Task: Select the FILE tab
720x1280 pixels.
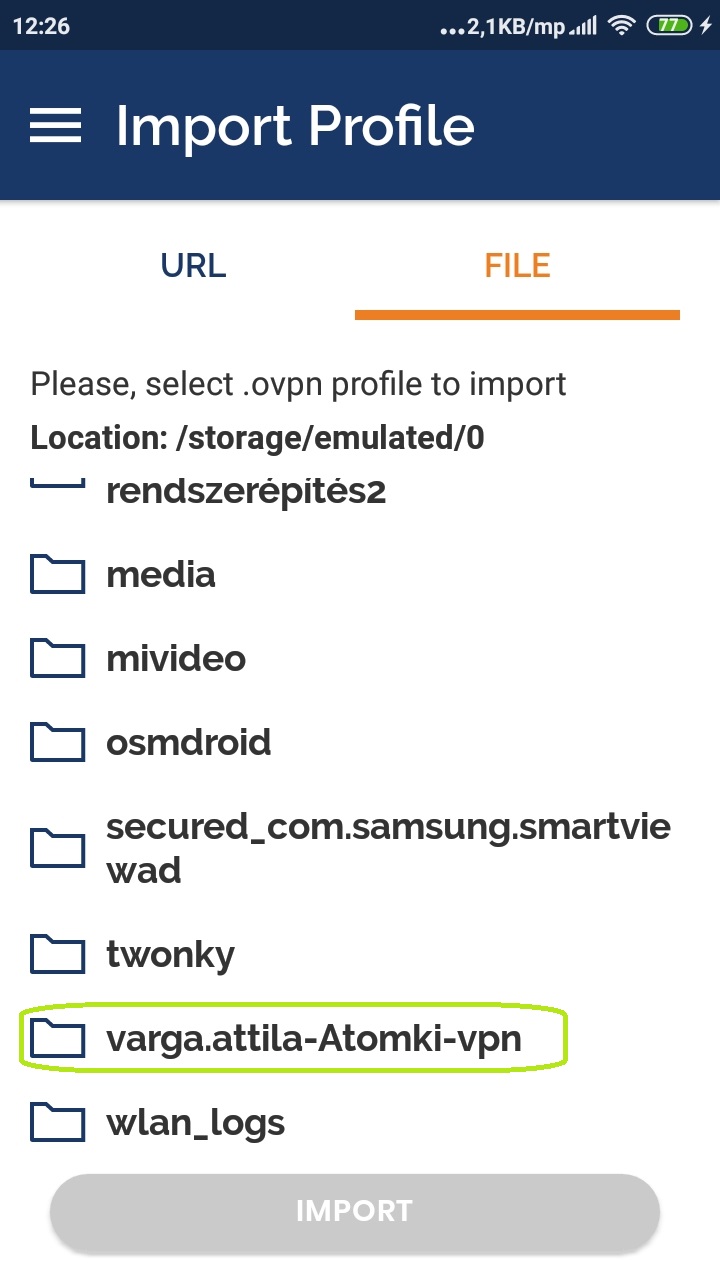Action: pos(517,266)
